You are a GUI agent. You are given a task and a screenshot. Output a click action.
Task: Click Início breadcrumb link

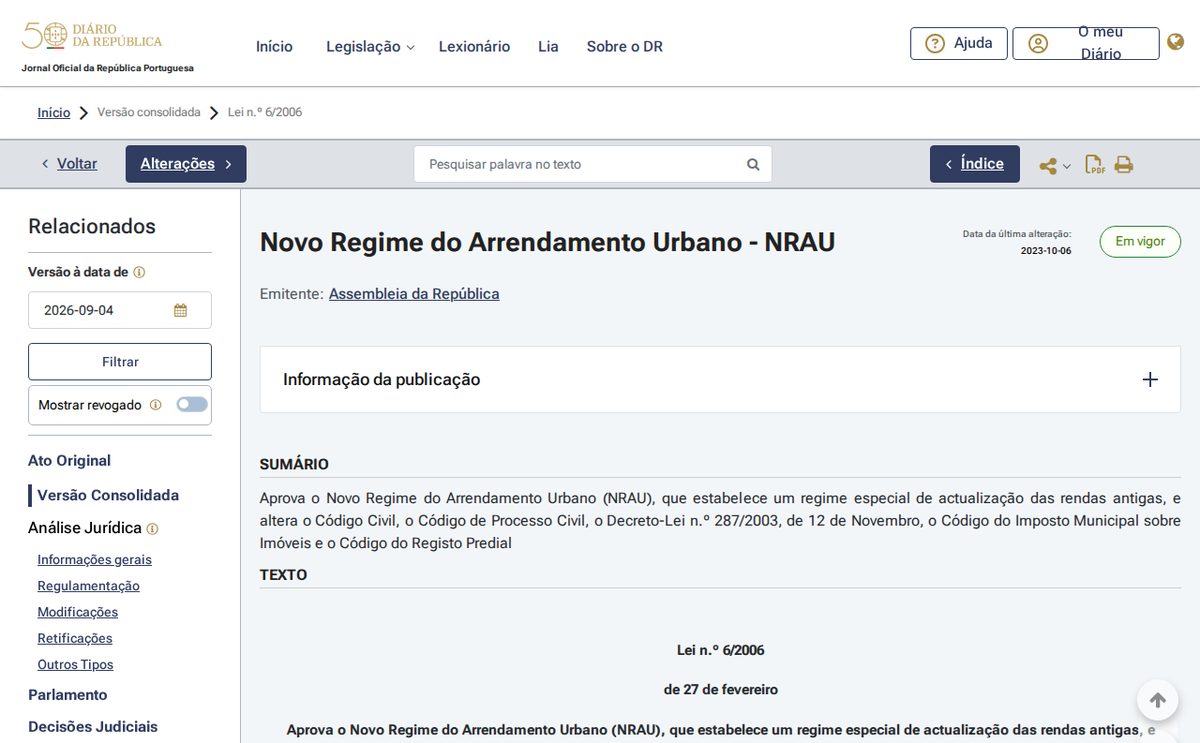point(54,112)
